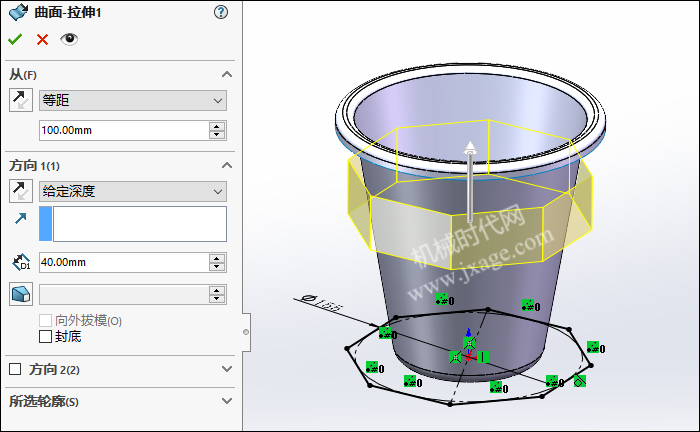Decrease the draft angle value
Screen dimensions: 700x432
click(217, 299)
